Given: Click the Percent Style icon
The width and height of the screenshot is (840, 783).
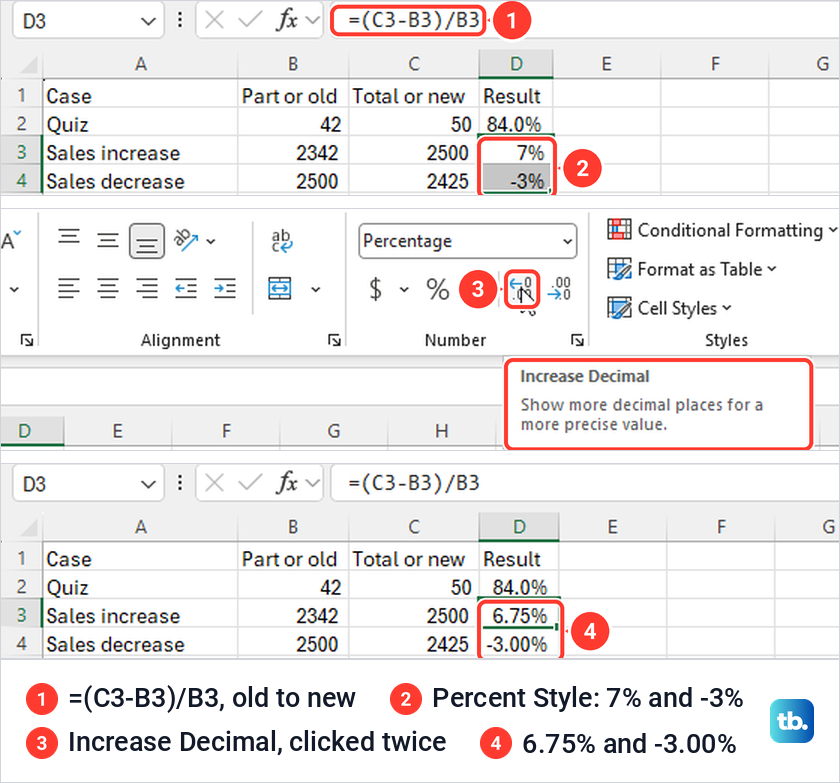Looking at the screenshot, I should pos(438,289).
